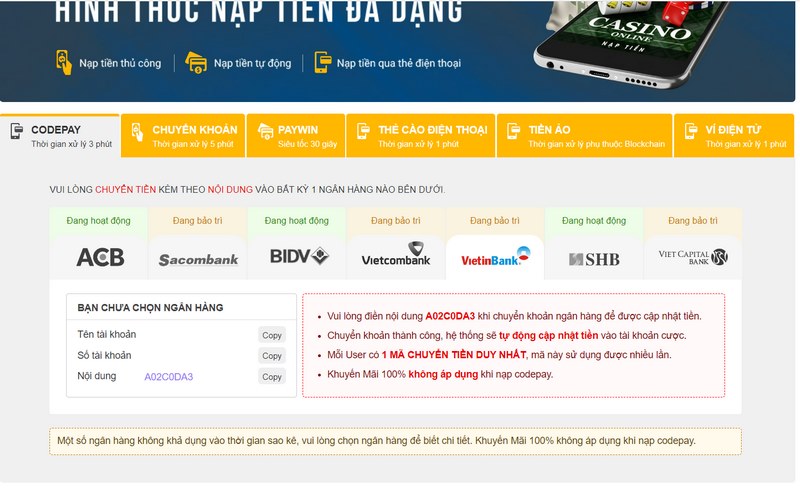800x489 pixels.
Task: Copy the account number (Số tài khoản)
Action: pos(272,356)
